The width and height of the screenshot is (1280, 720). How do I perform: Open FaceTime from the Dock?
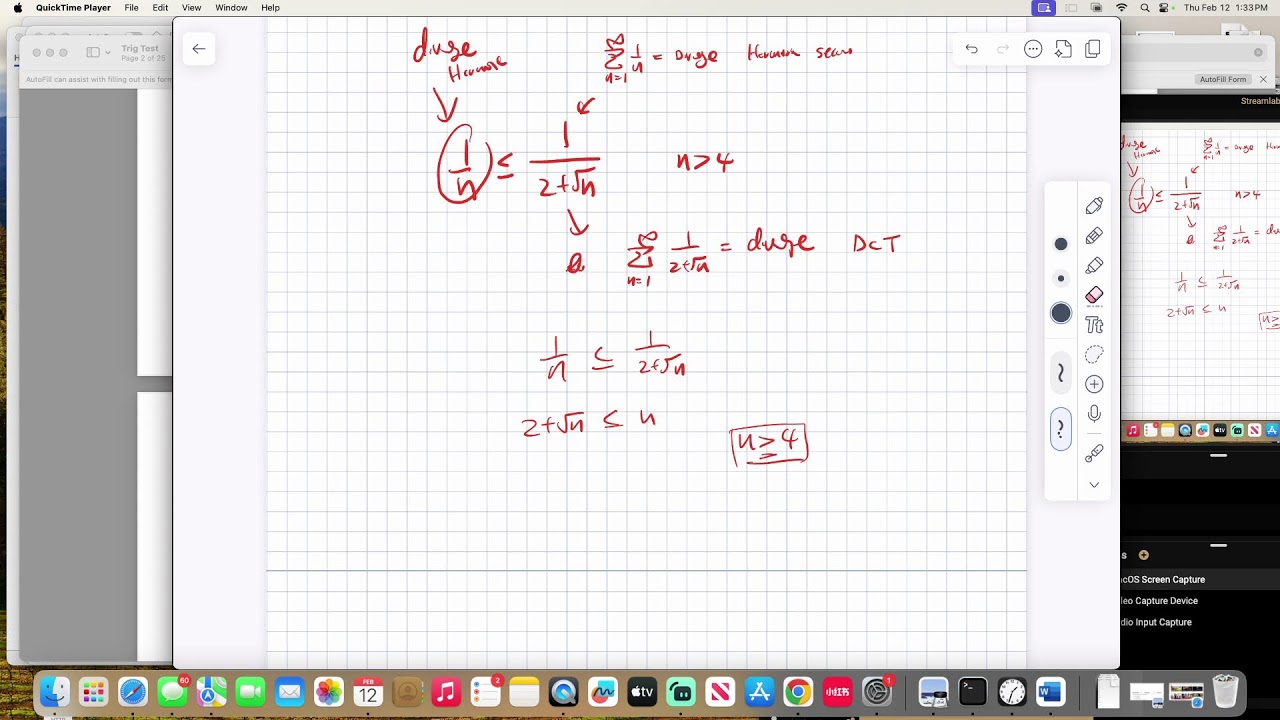(250, 692)
